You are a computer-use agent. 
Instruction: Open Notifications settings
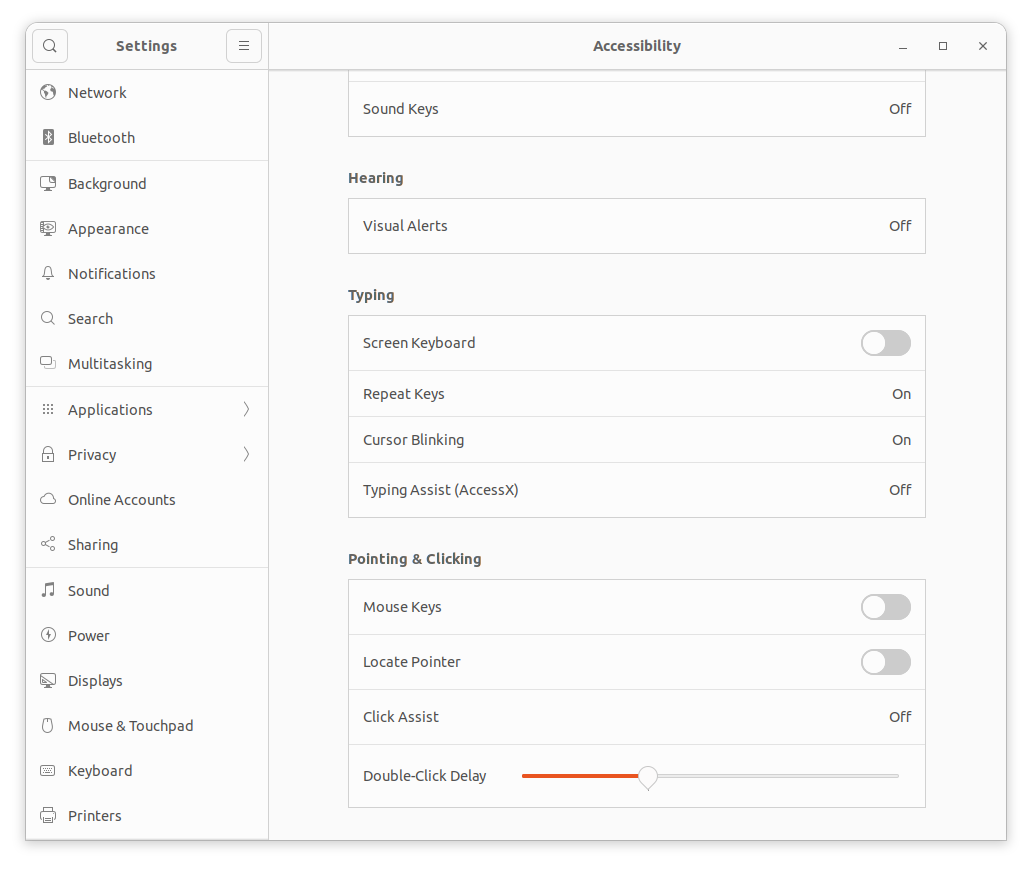tap(147, 274)
